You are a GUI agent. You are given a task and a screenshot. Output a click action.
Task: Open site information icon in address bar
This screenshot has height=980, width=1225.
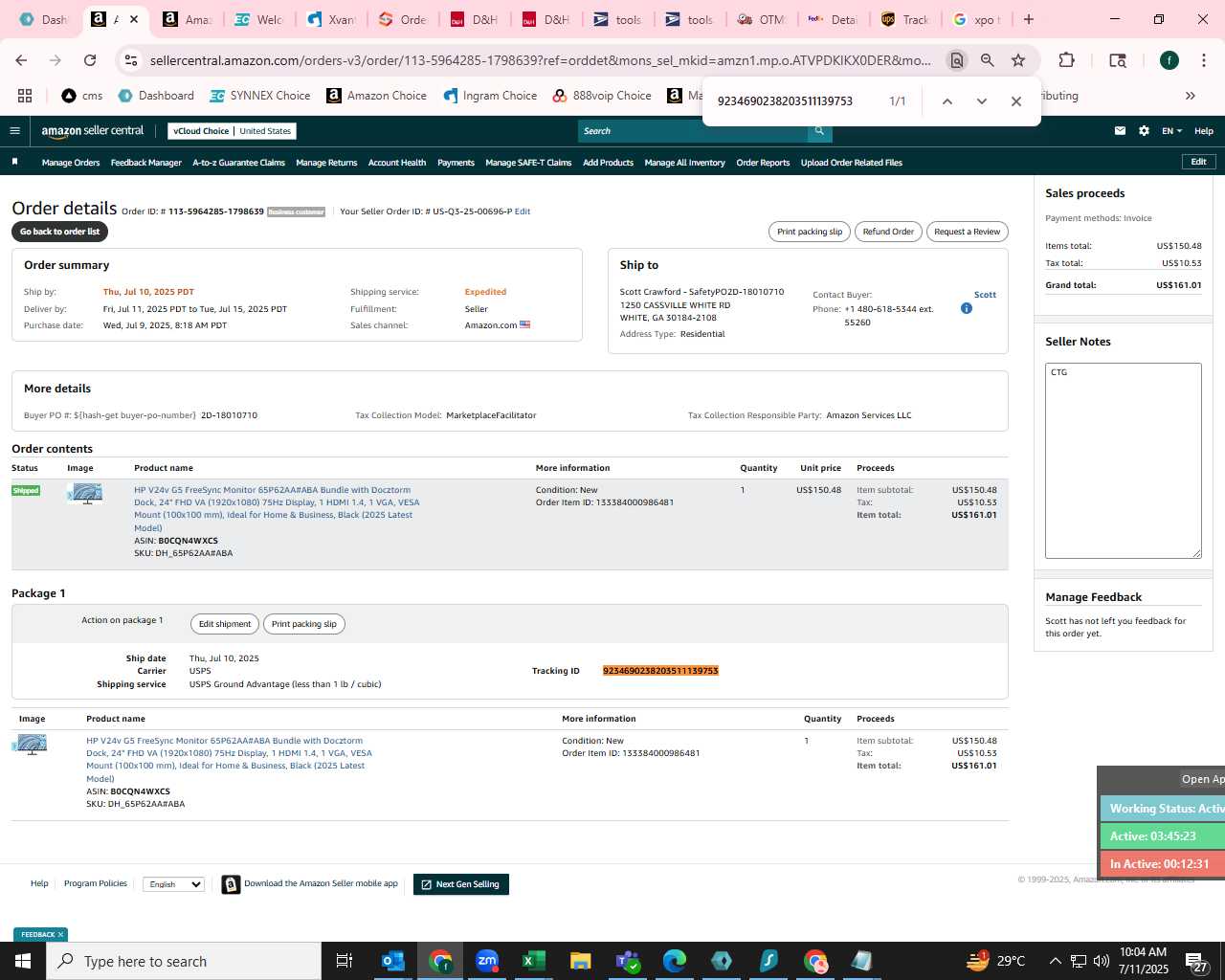pyautogui.click(x=131, y=60)
